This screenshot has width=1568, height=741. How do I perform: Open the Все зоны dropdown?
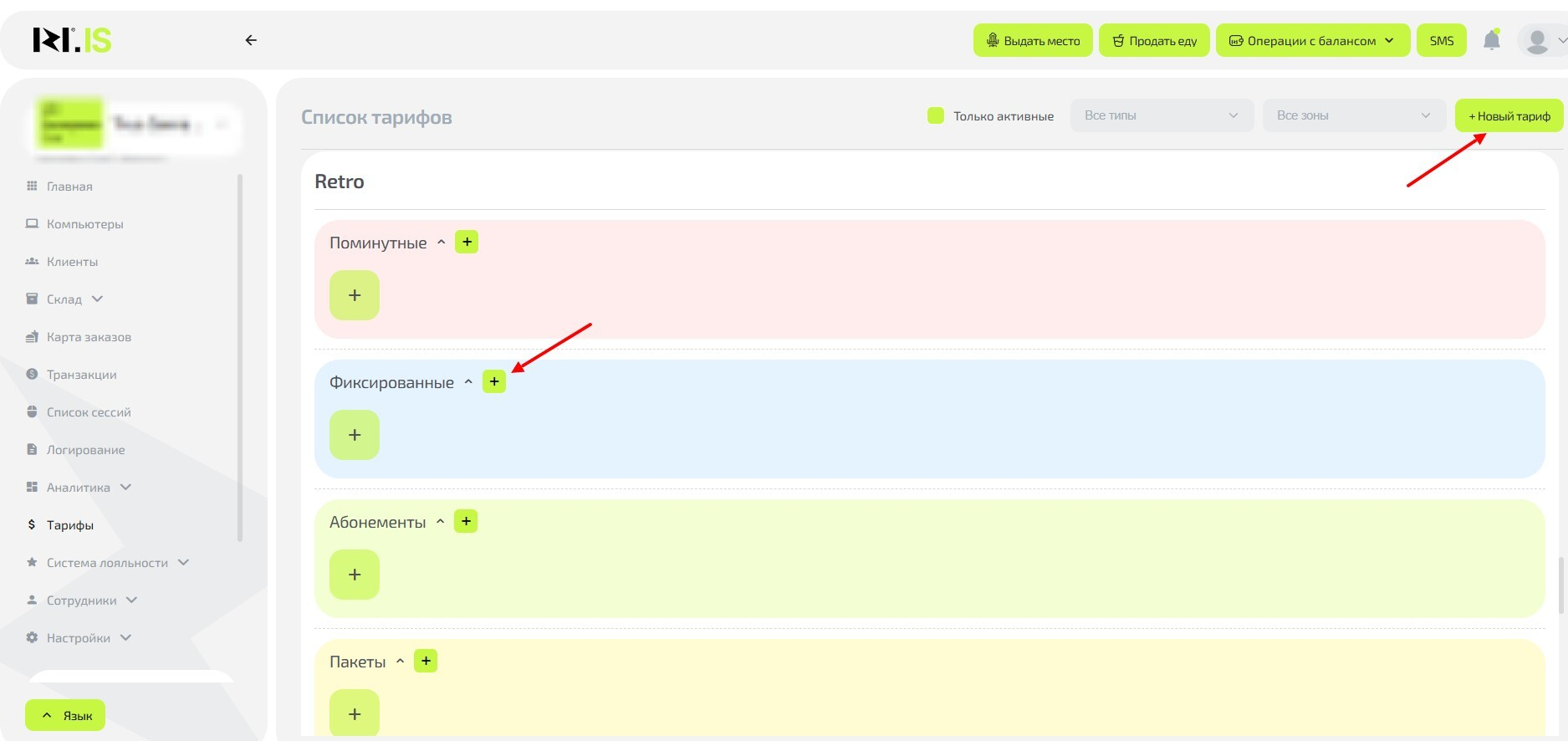pyautogui.click(x=1353, y=115)
